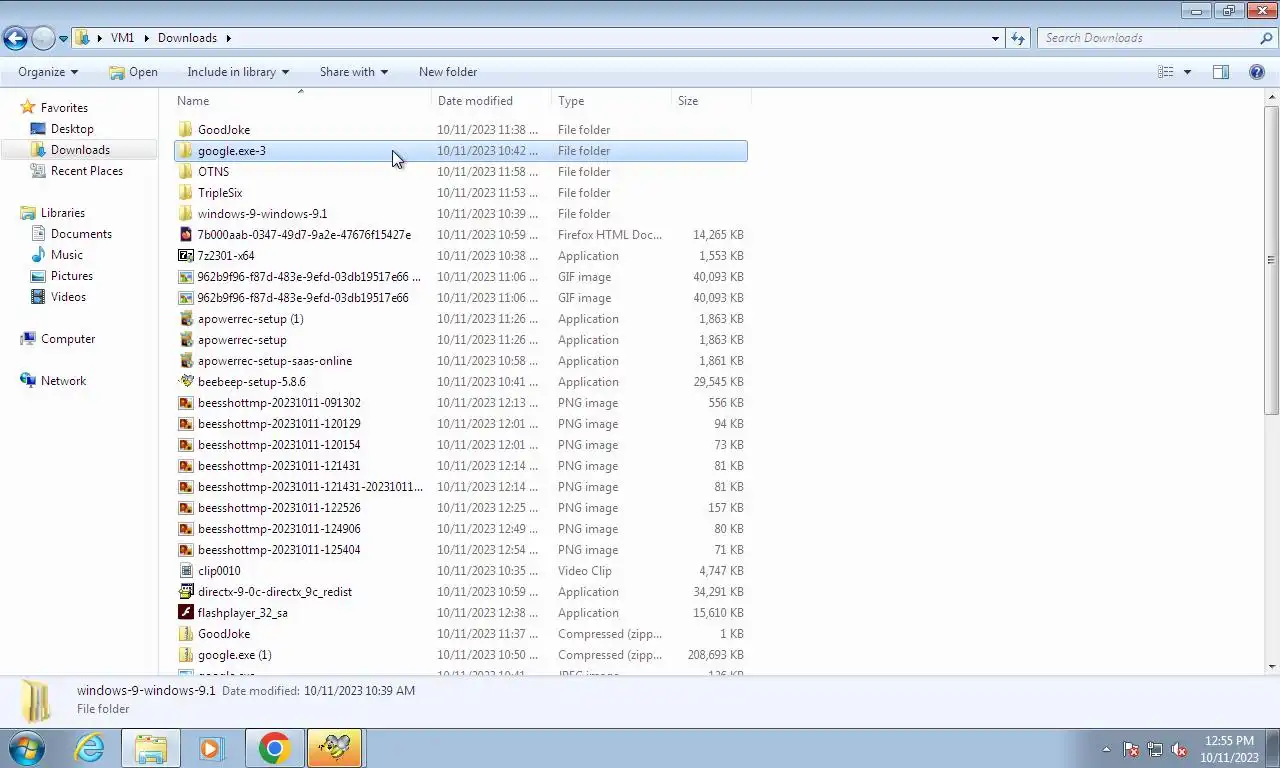Select the apowerrec-setup (1) application icon

[x=185, y=319]
